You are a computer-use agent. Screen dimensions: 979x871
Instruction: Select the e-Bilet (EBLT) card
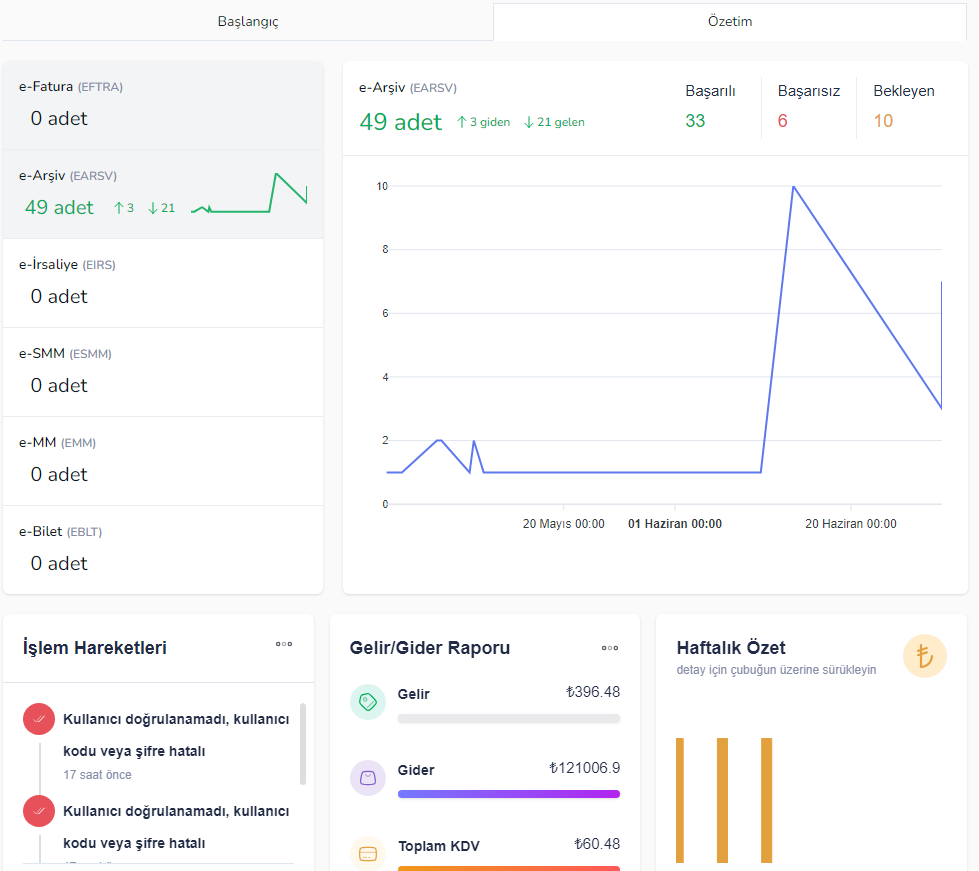[163, 550]
